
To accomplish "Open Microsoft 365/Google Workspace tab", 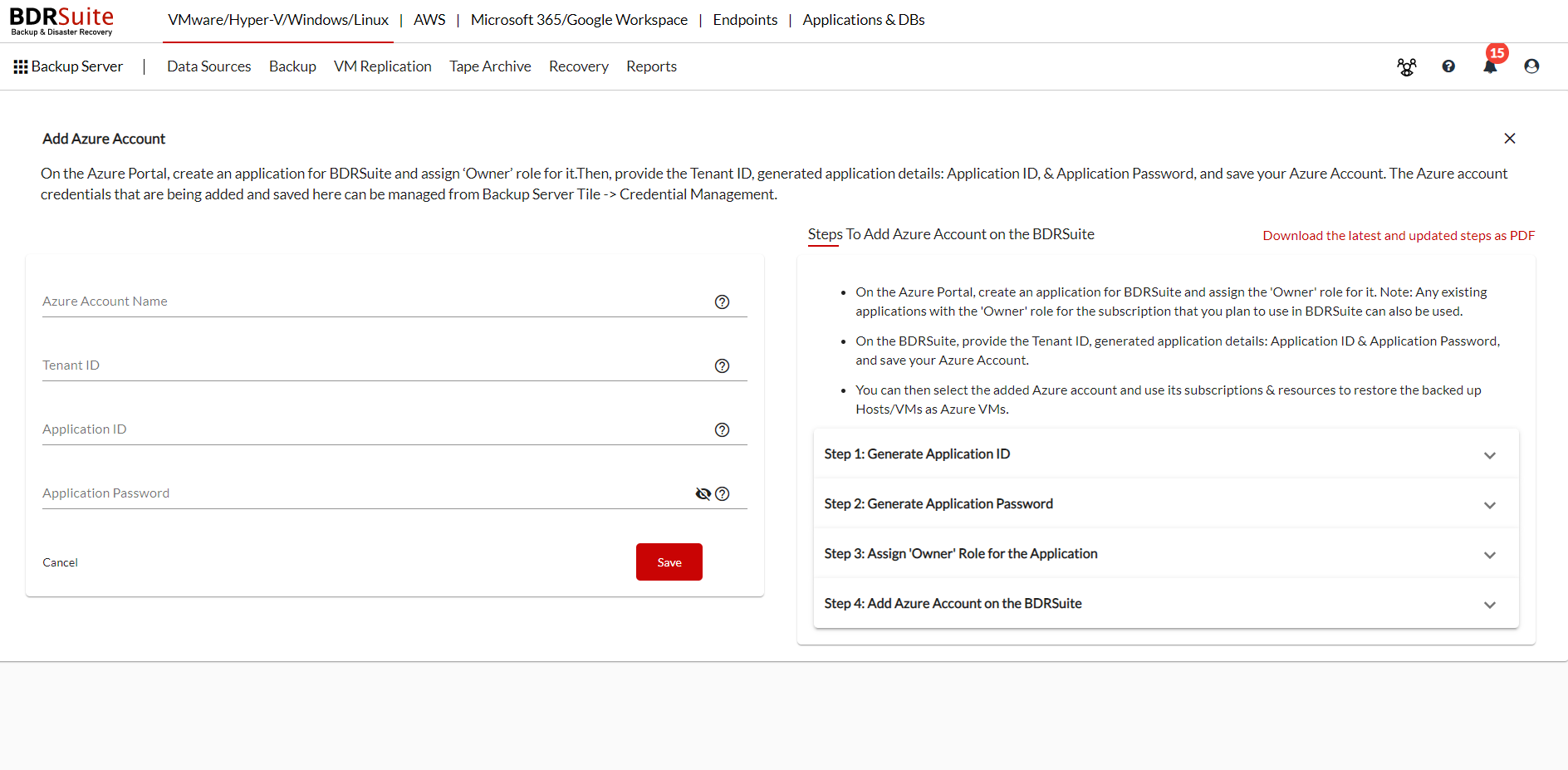I will coord(579,20).
